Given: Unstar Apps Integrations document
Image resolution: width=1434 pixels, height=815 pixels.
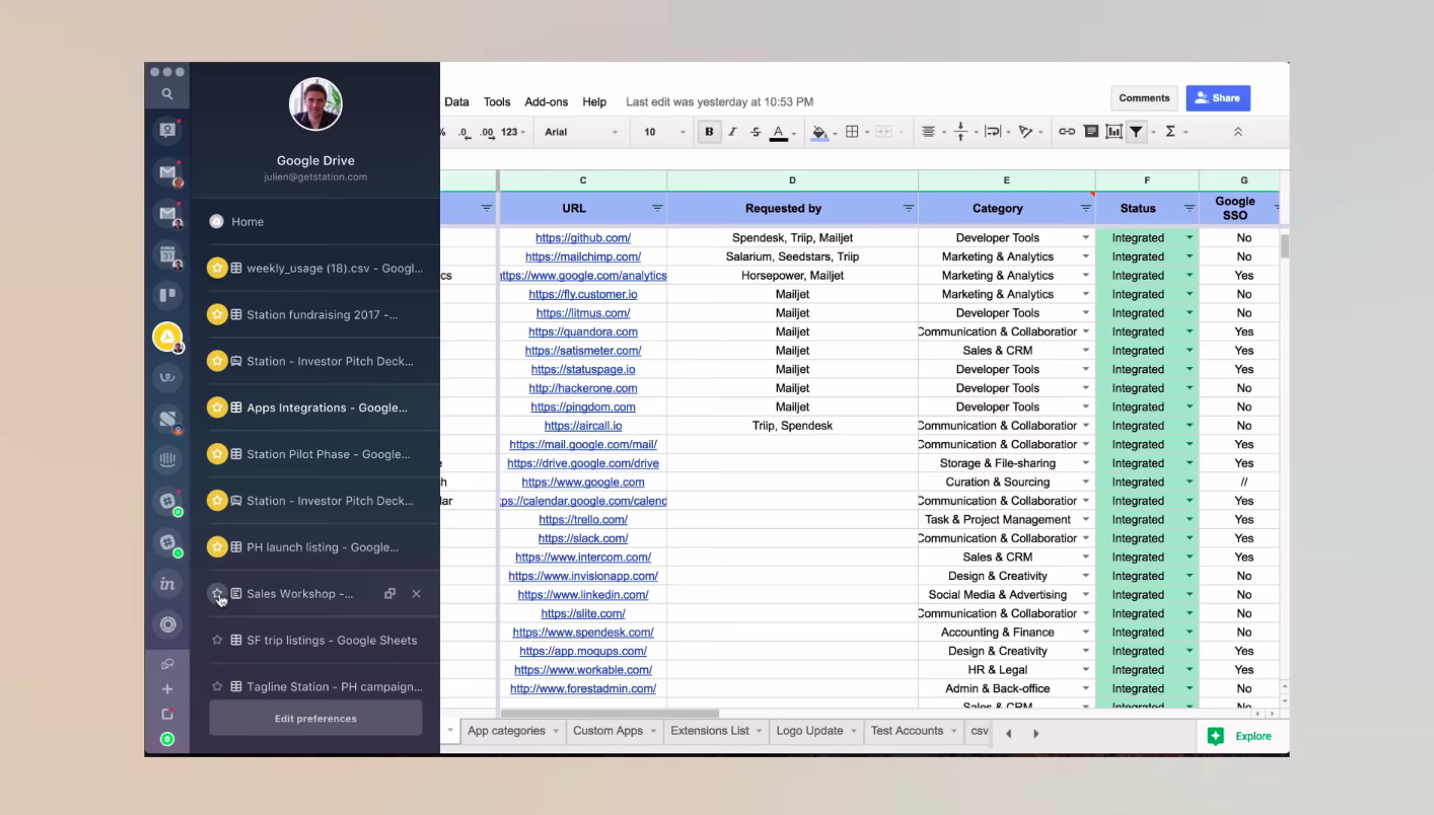Looking at the screenshot, I should point(217,408).
